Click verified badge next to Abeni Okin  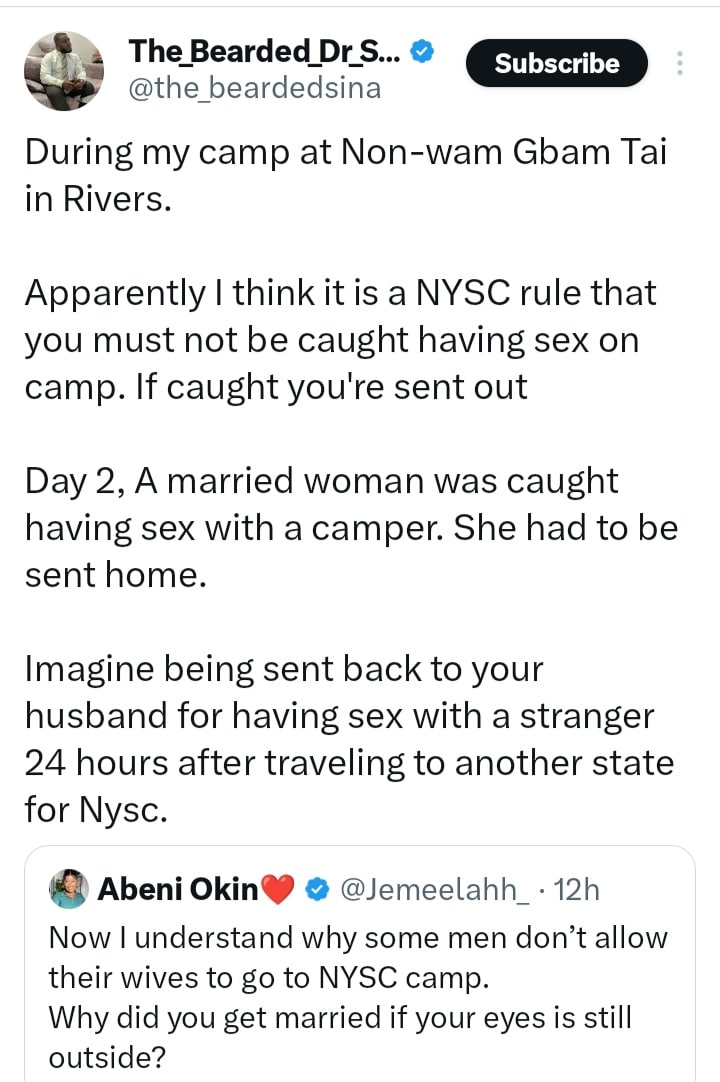pyautogui.click(x=317, y=888)
